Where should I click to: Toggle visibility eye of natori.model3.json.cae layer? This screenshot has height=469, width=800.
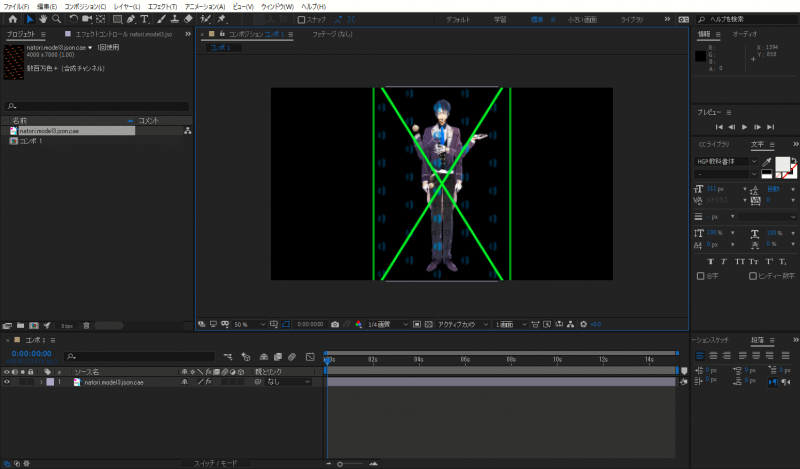(7, 382)
